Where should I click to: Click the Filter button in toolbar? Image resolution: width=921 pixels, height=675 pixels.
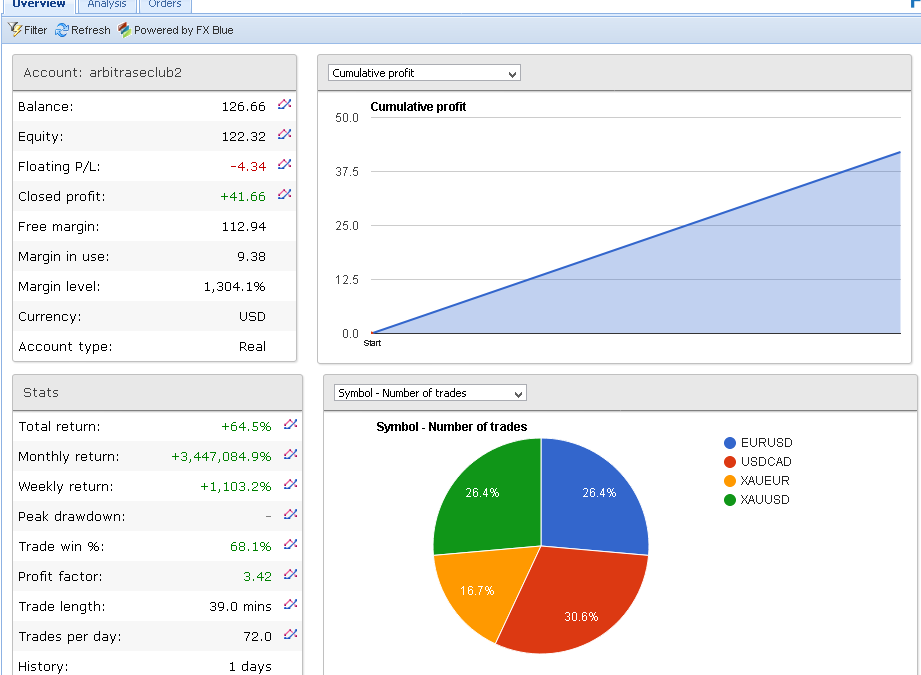coord(28,30)
